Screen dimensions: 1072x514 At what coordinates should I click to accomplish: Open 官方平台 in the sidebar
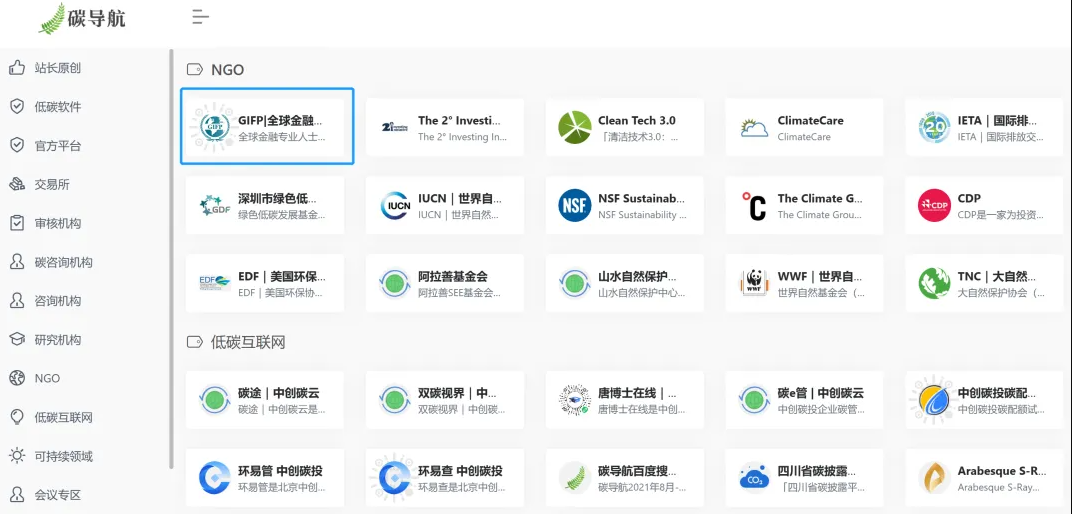(x=58, y=146)
